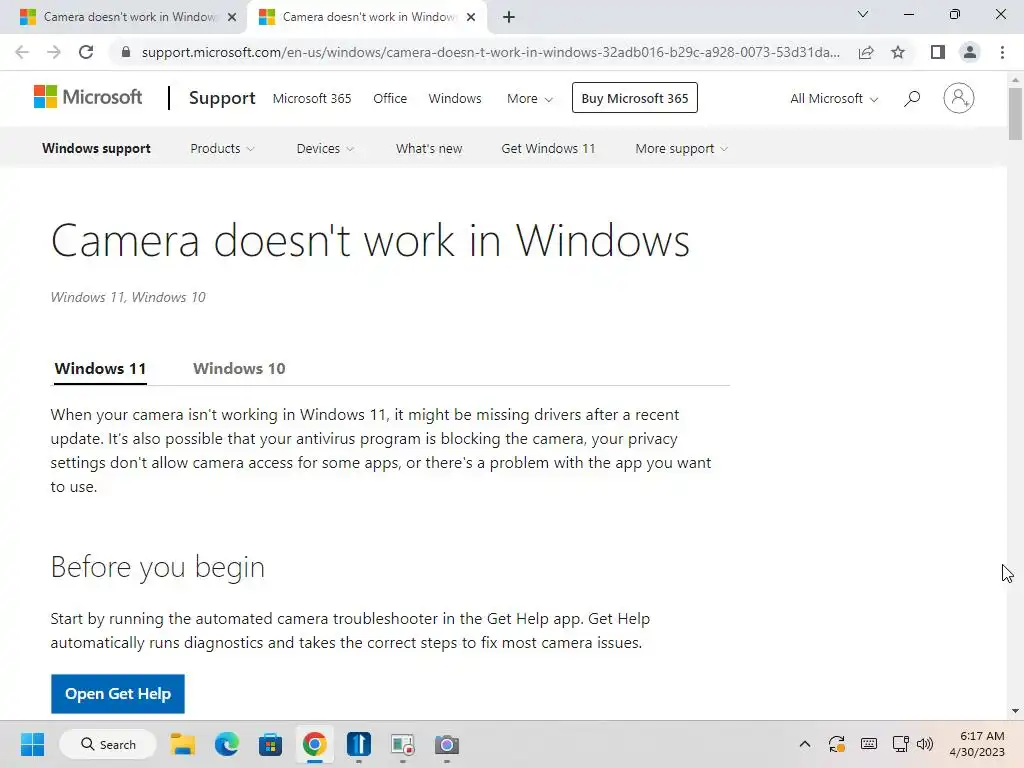
Task: Close the first Camera doesn't work tab
Action: coord(232,17)
